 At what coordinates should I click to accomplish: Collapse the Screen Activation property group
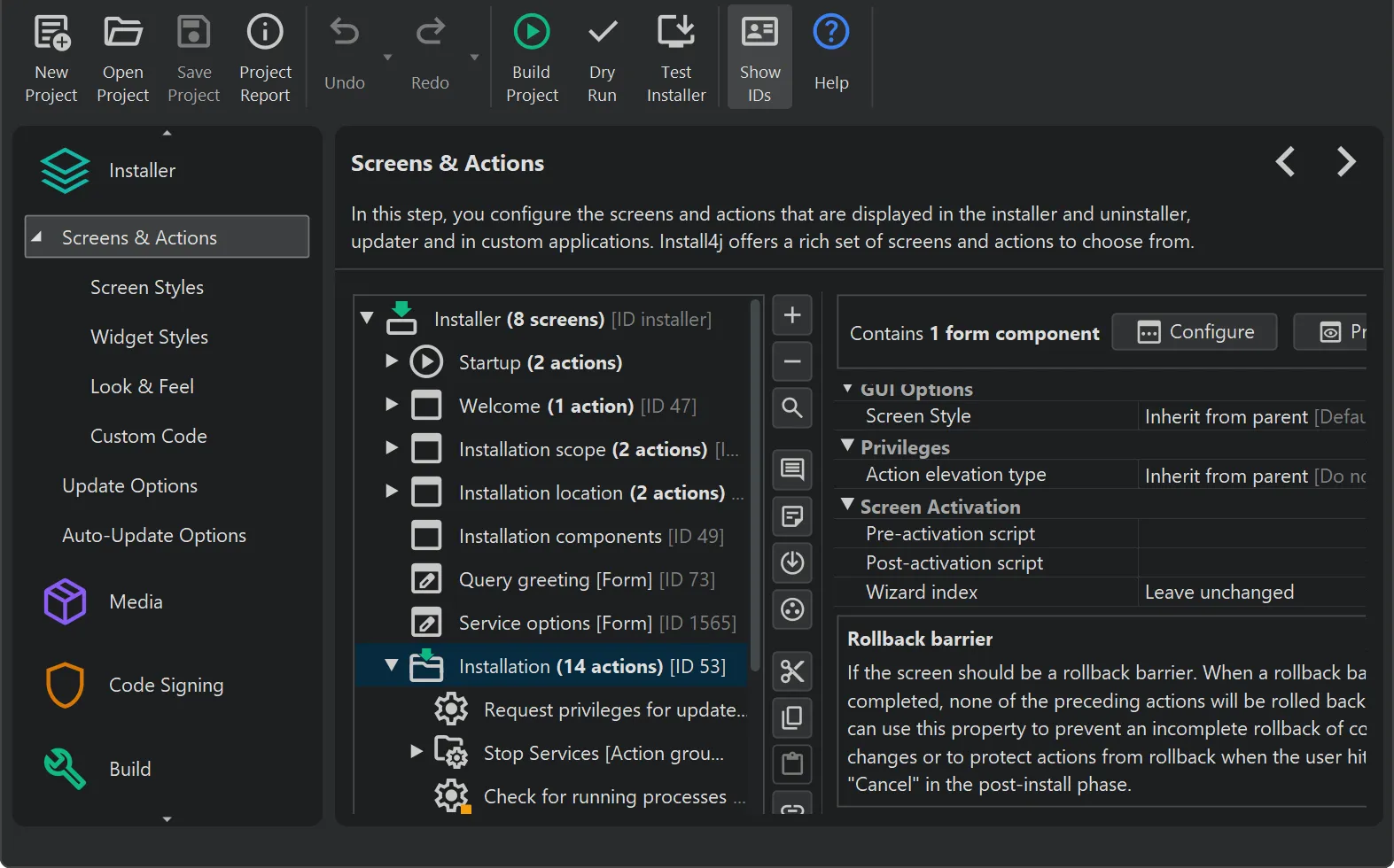[x=848, y=505]
